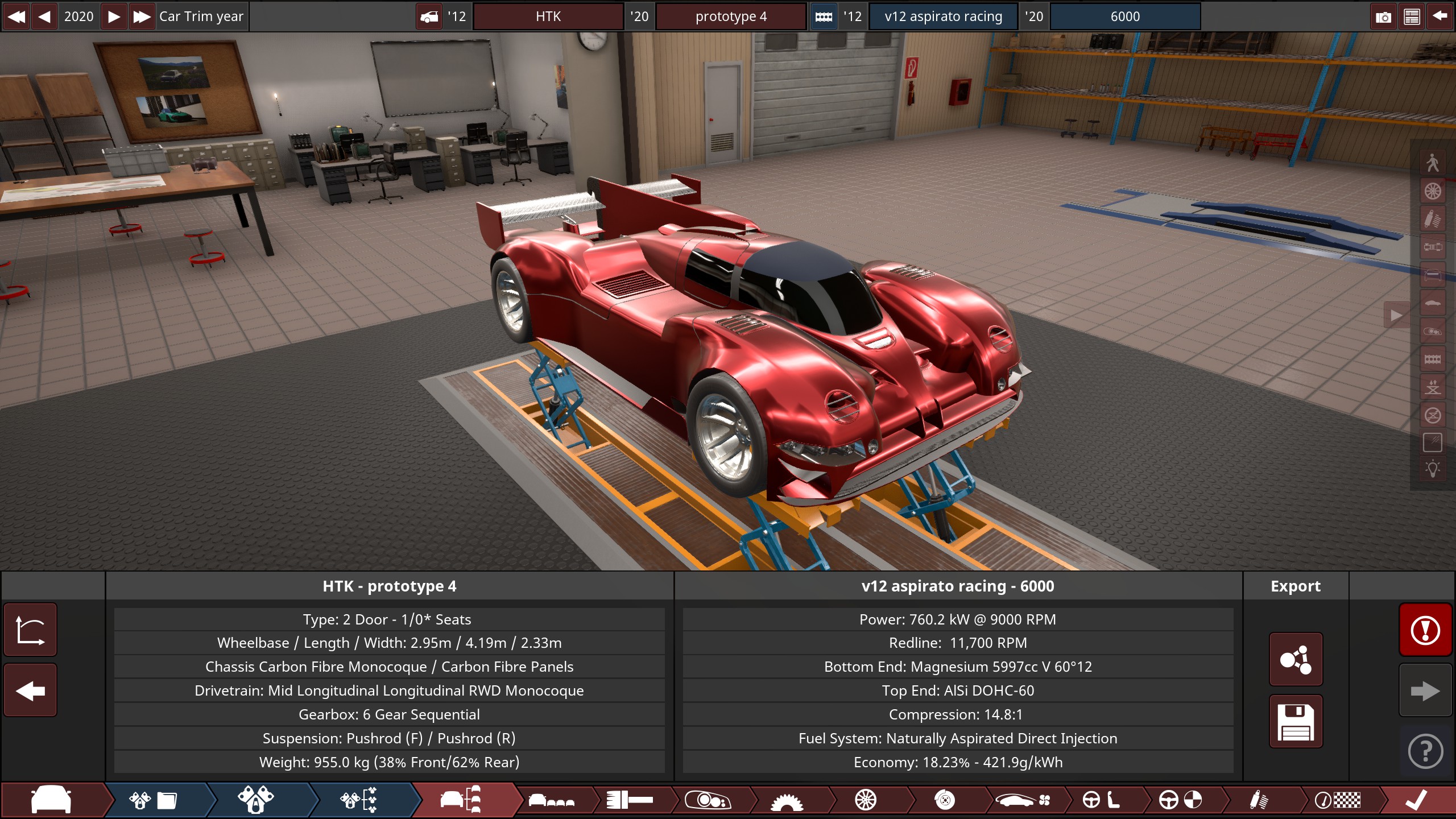Open help with the question mark
1456x819 pixels.
(1425, 751)
